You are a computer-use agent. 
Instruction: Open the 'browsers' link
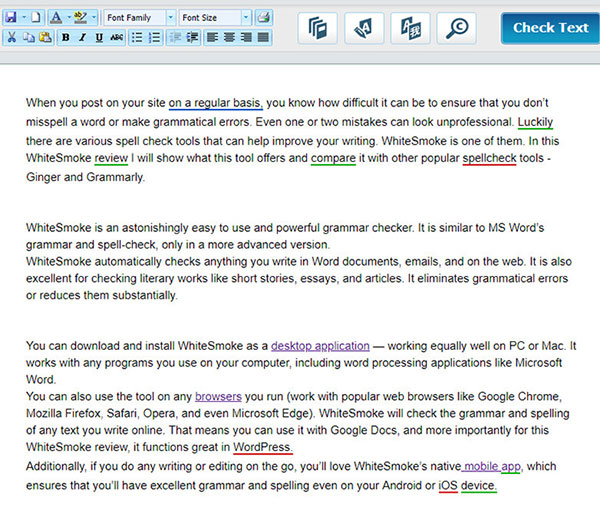[218, 396]
